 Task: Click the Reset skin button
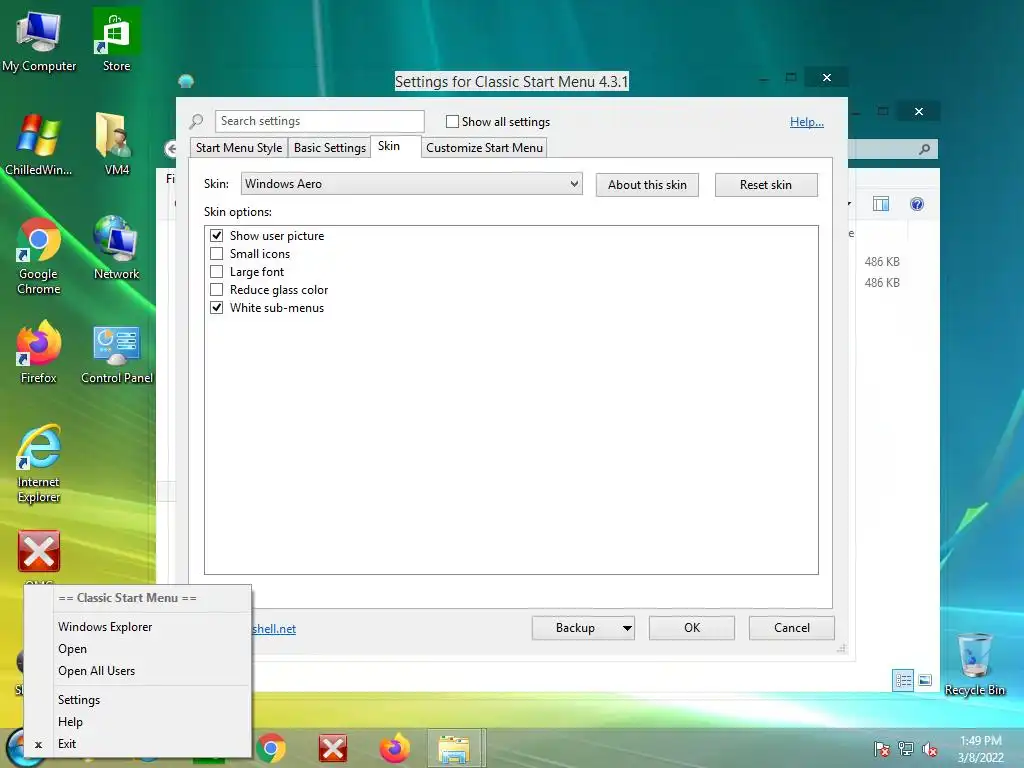coord(766,185)
